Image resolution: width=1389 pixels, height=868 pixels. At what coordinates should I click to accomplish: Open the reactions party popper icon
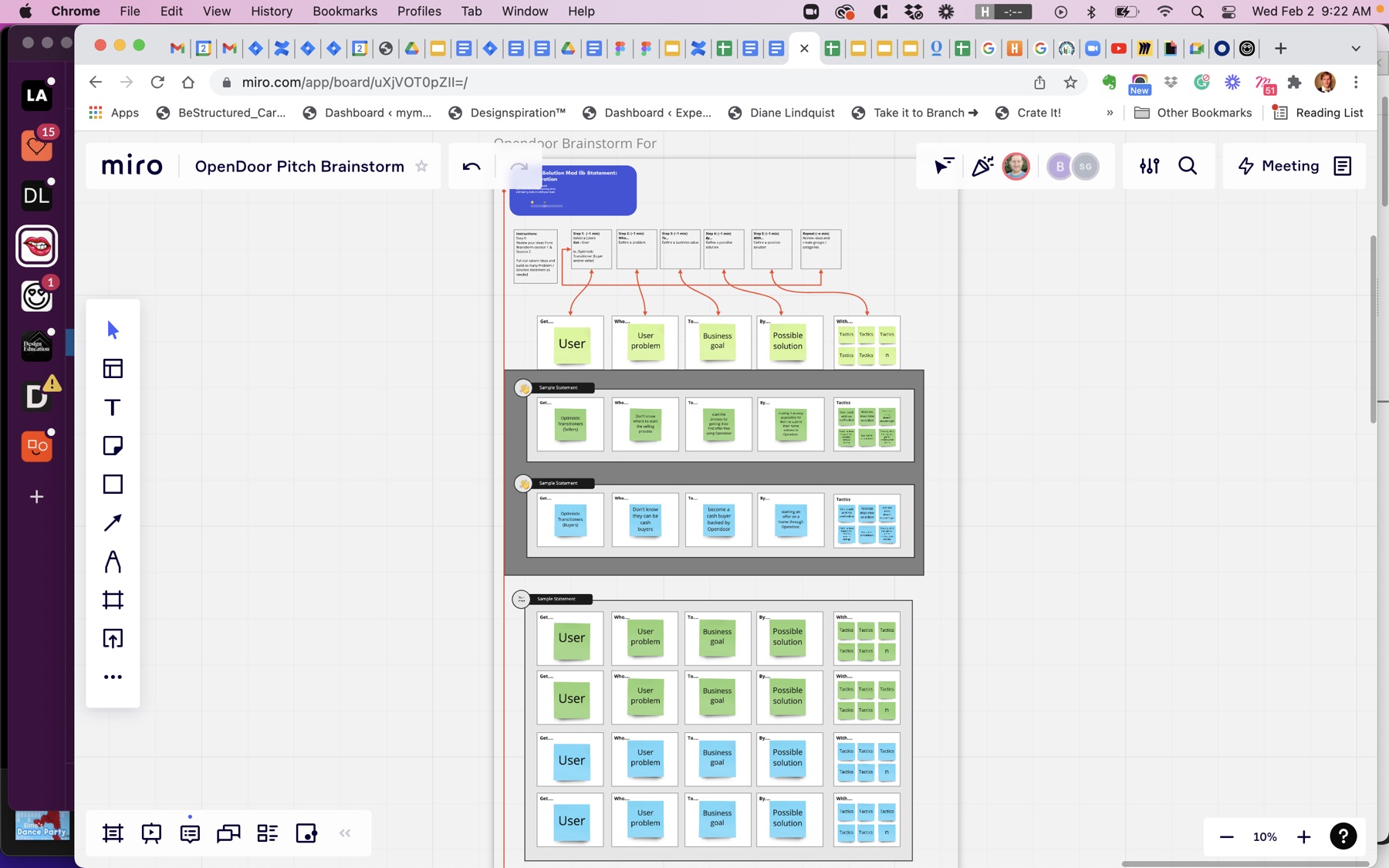[x=982, y=166]
